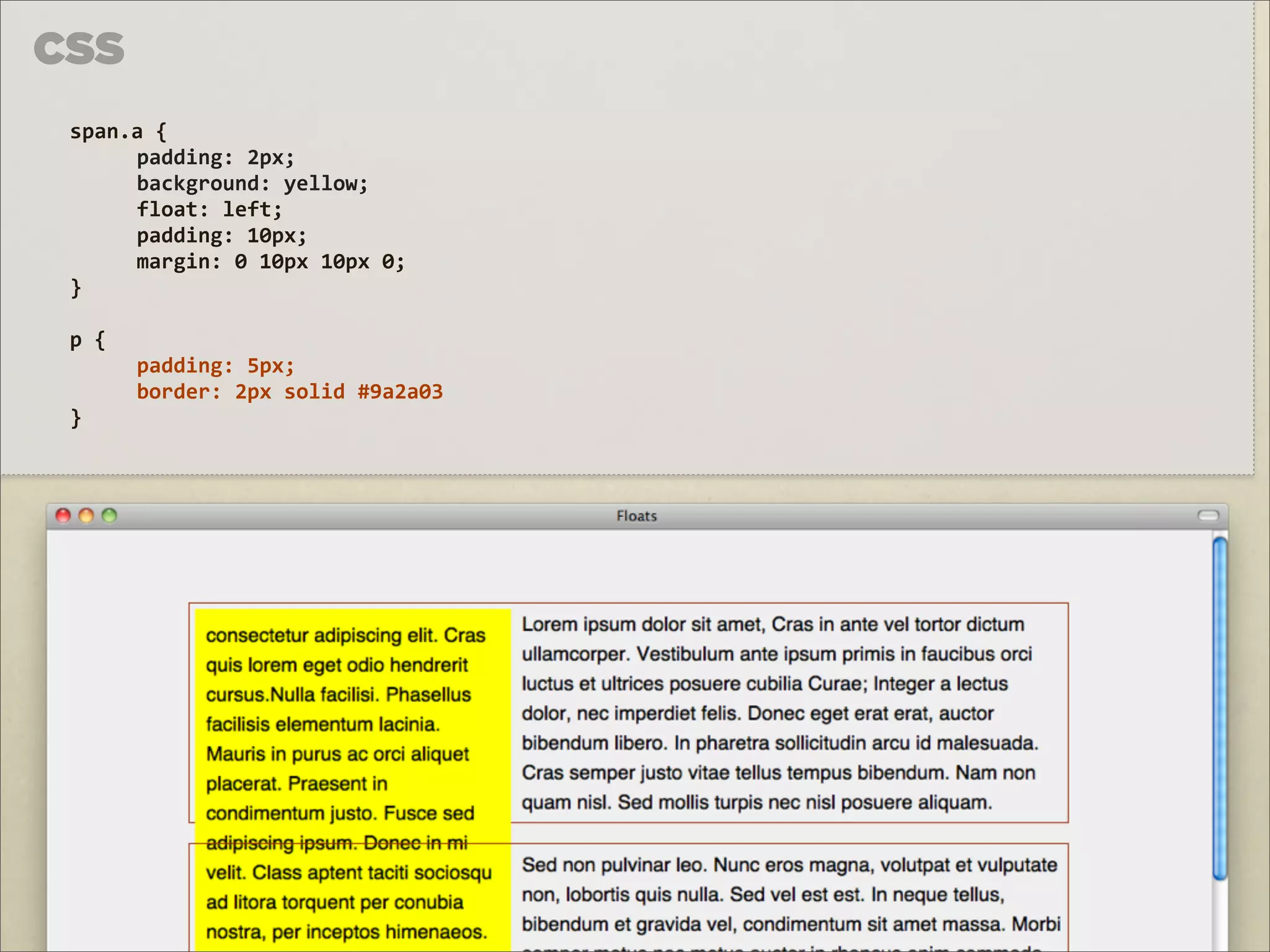Viewport: 1270px width, 952px height.
Task: Click 'cursus.Nulla facilisi. Phasellus' line
Action: [339, 695]
